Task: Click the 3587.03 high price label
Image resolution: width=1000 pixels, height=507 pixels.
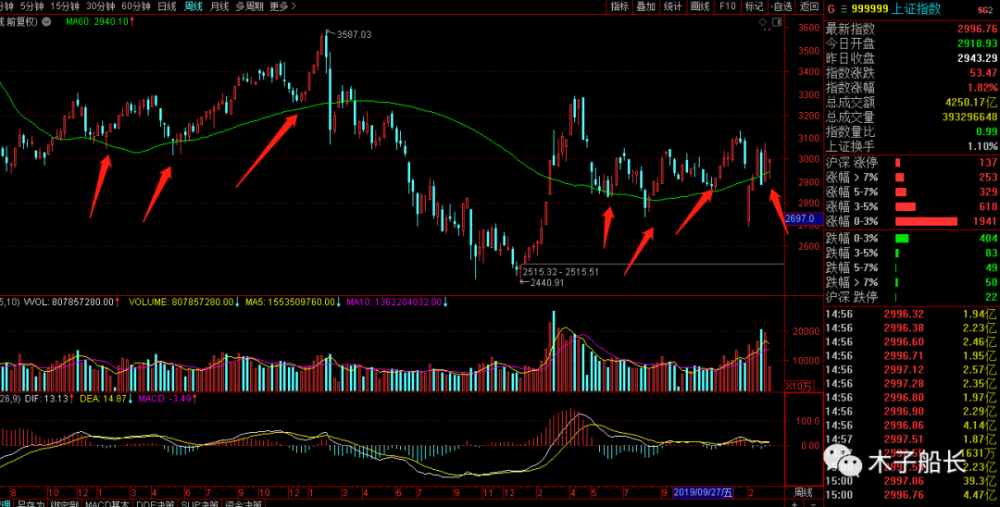Action: (354, 34)
